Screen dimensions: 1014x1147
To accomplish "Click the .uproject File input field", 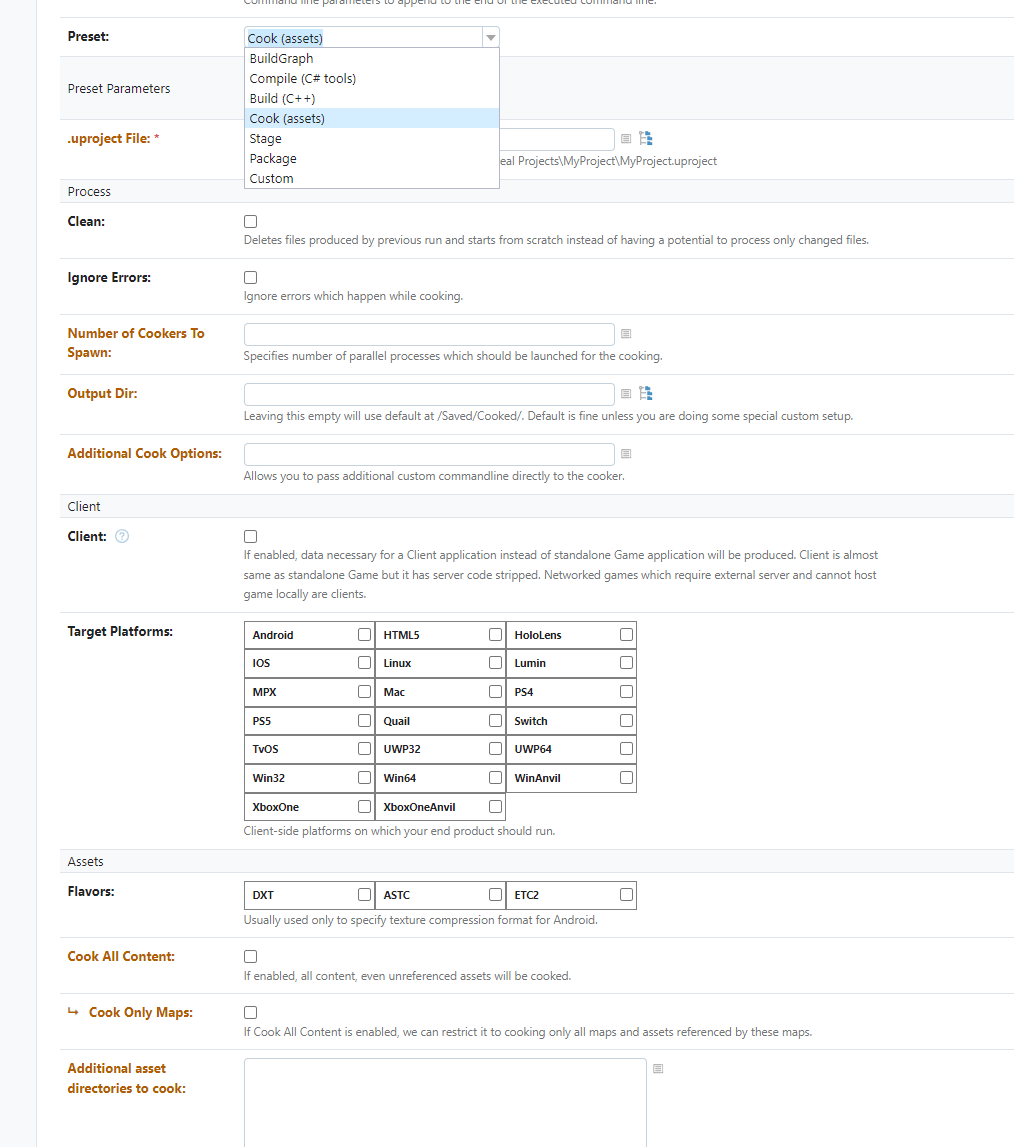I will coord(557,139).
